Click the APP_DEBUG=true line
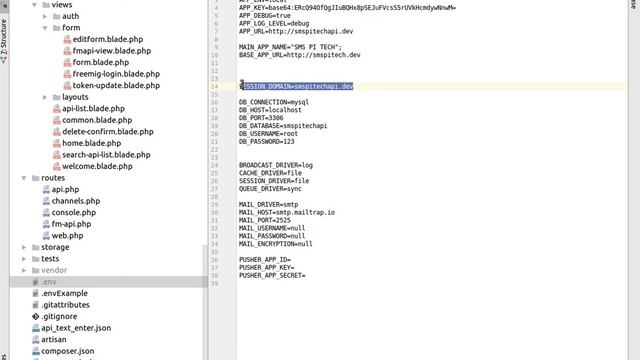This screenshot has height=360, width=640. coord(265,16)
